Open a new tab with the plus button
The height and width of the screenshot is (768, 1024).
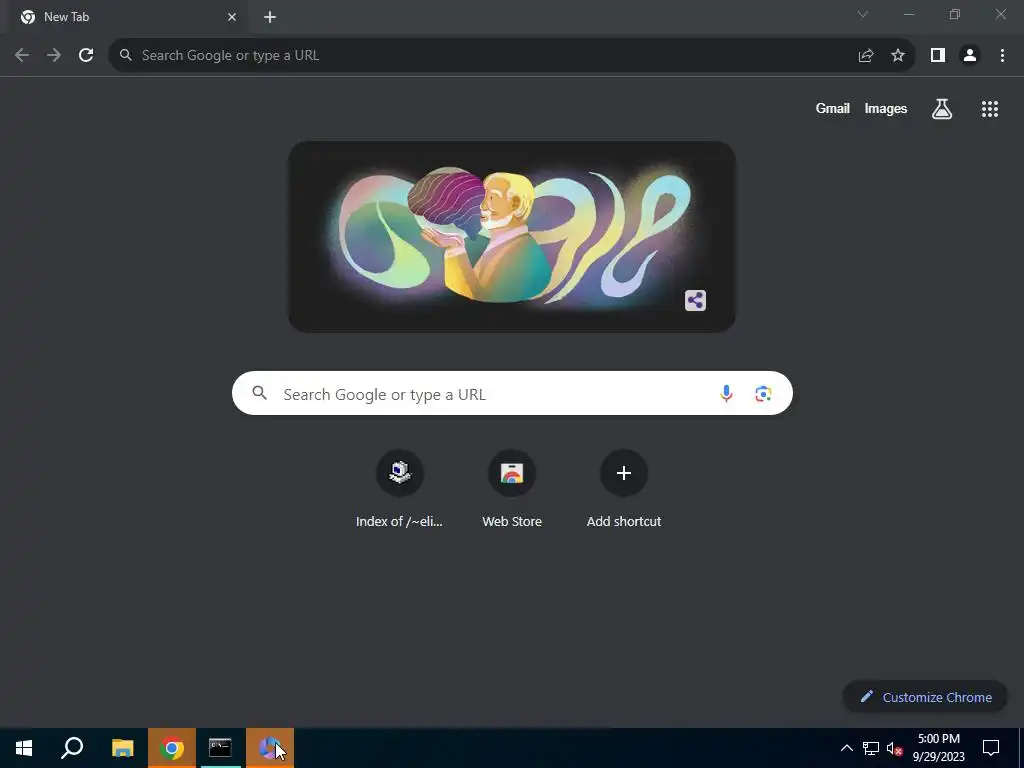270,17
